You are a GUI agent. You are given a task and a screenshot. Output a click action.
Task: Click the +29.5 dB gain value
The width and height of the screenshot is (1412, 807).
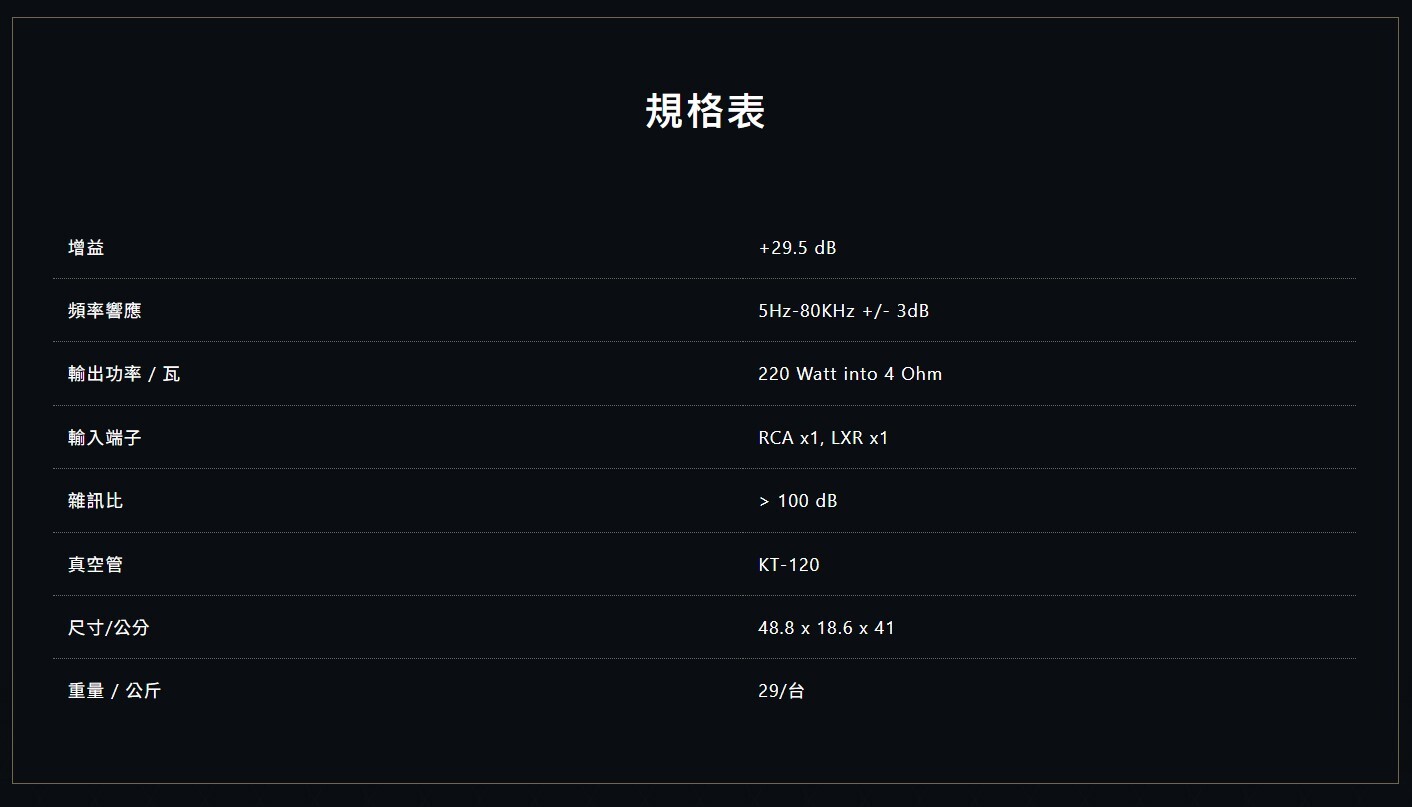pos(797,247)
